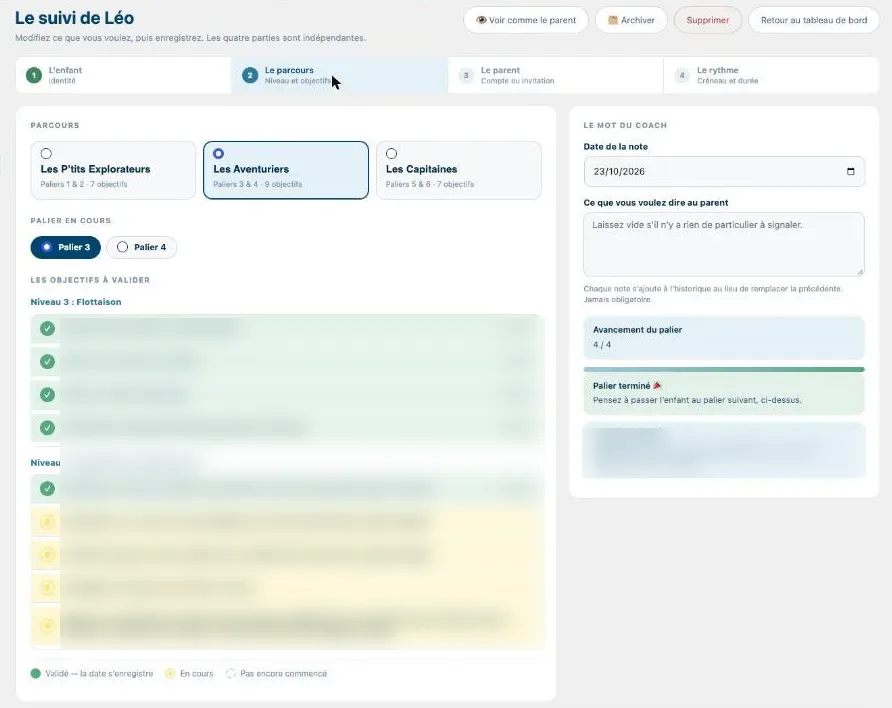Select the Les Aventuriers radio button

point(218,154)
